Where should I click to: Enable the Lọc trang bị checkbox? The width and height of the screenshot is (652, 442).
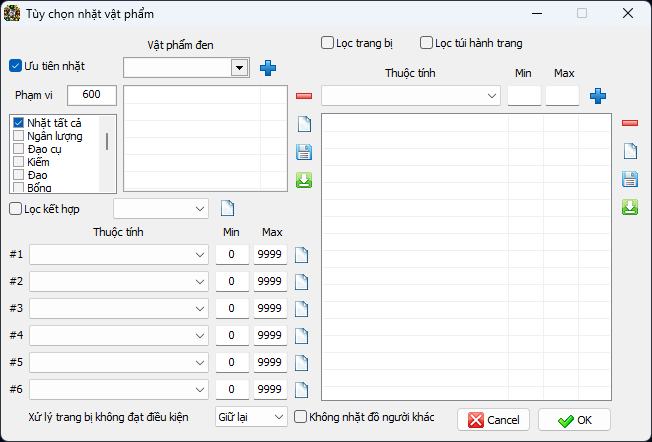(x=327, y=43)
